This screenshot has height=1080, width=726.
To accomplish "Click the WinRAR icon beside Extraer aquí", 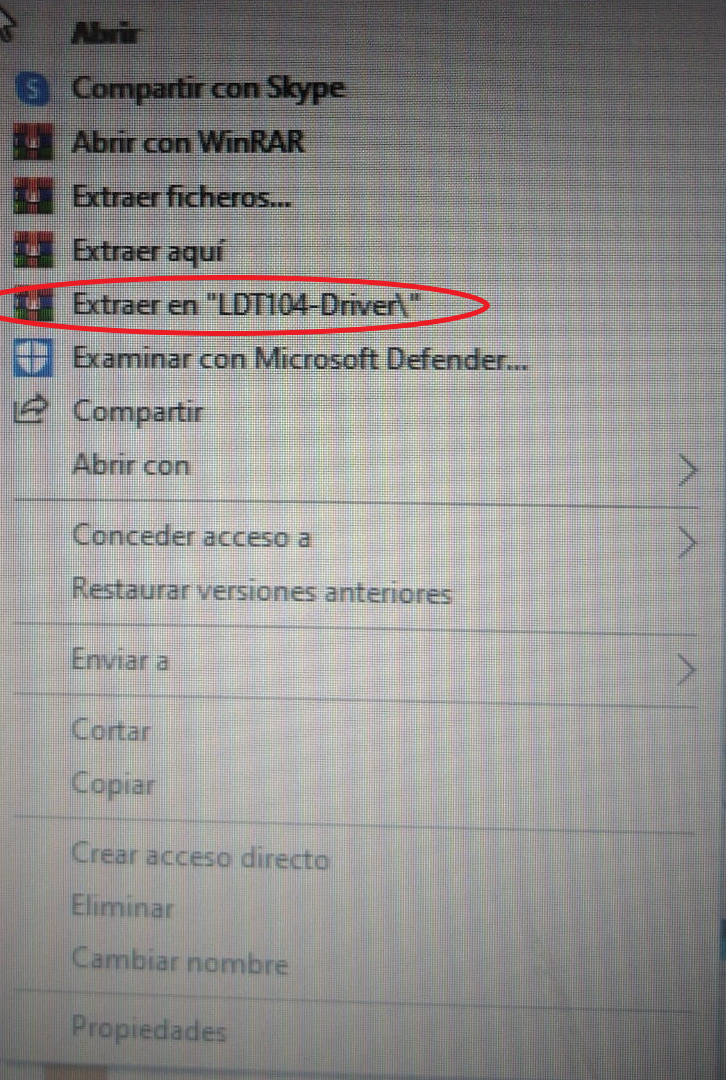I will [32, 250].
